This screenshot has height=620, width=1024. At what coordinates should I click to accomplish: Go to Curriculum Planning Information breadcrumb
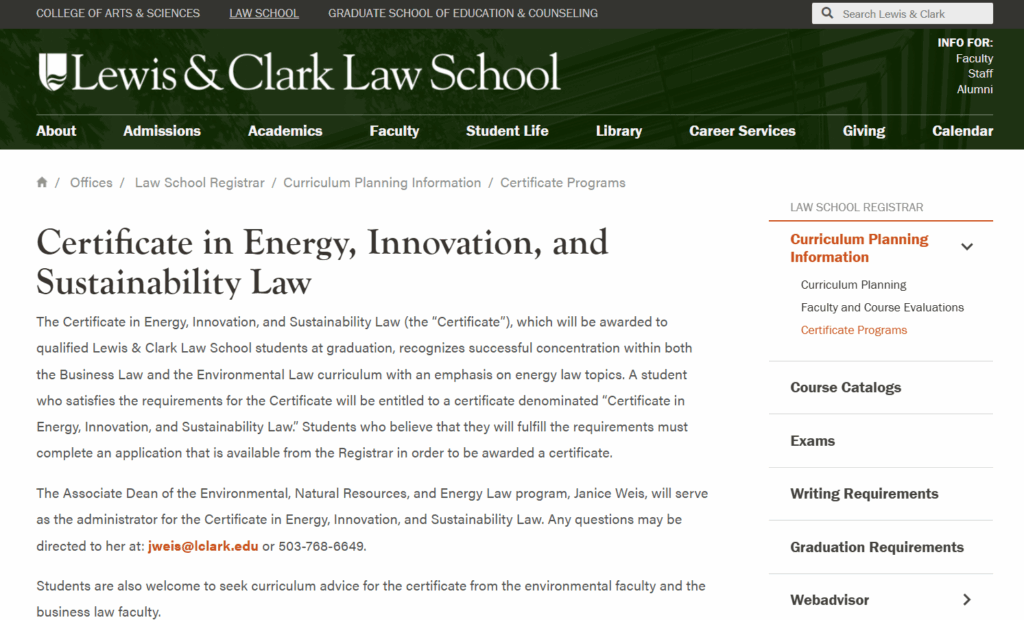(x=382, y=182)
